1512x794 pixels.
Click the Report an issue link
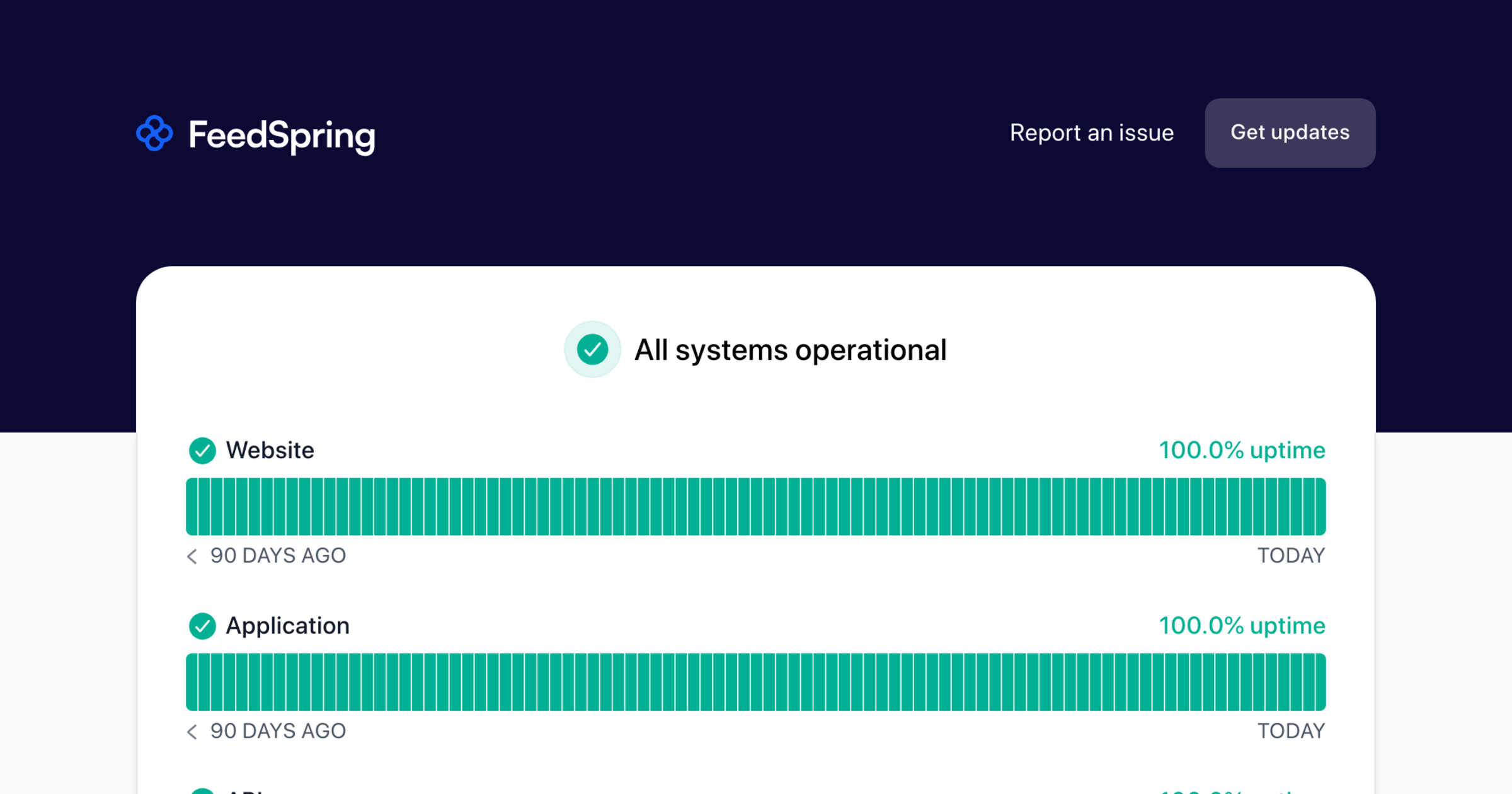[1092, 133]
